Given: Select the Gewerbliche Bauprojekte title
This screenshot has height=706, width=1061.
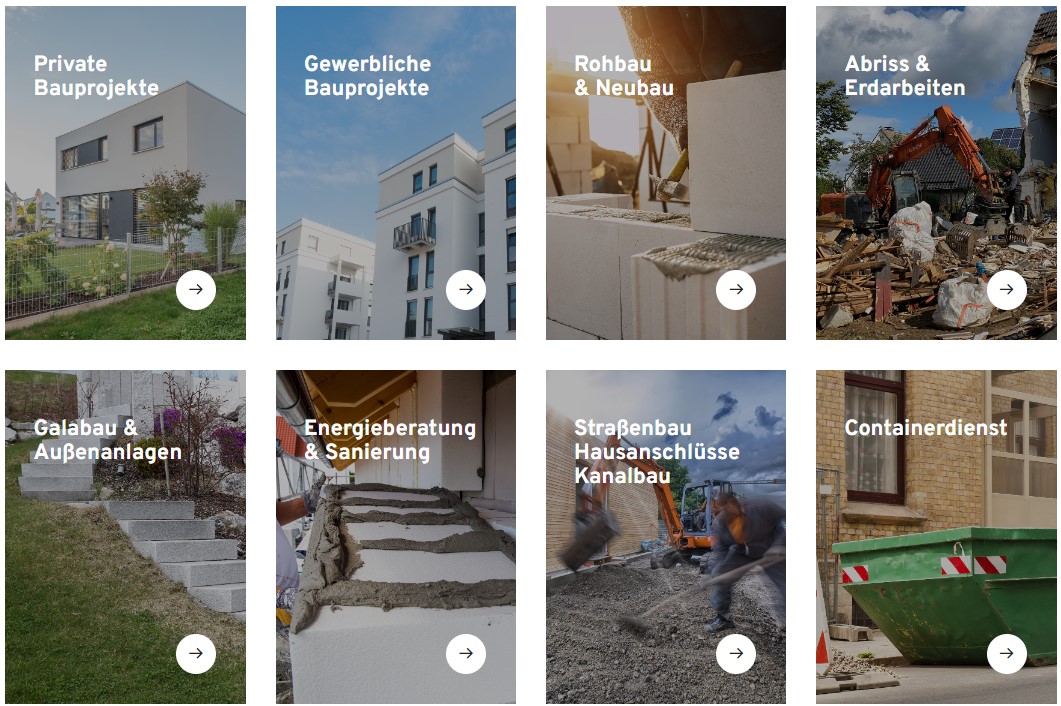Looking at the screenshot, I should click(x=367, y=76).
